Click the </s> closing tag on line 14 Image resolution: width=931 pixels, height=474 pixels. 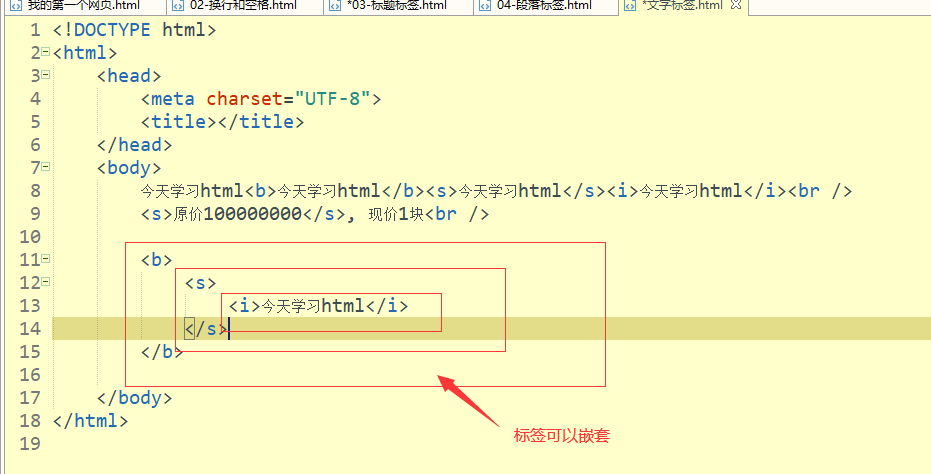(206, 328)
